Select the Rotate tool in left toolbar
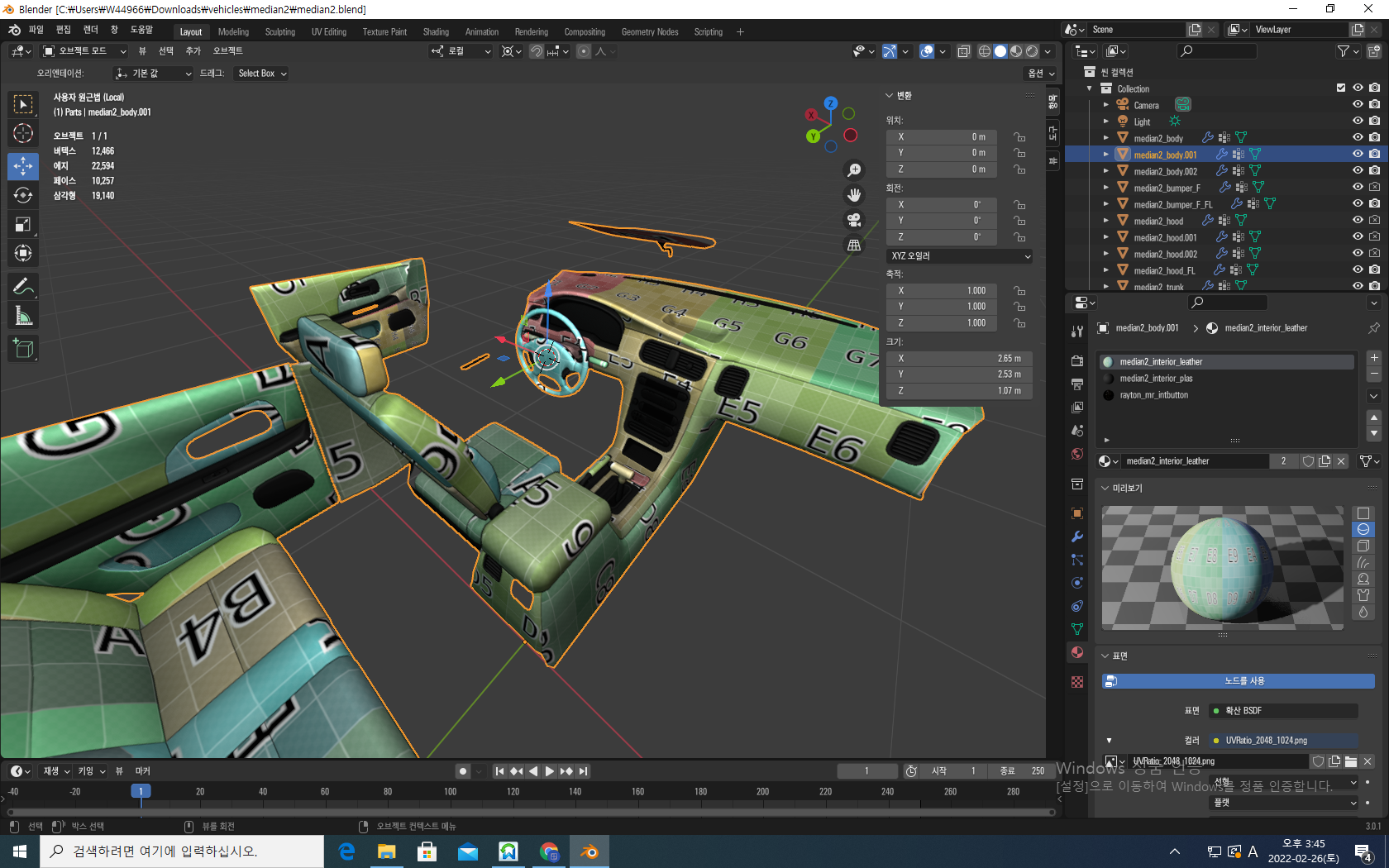Viewport: 1389px width, 868px height. (23, 195)
